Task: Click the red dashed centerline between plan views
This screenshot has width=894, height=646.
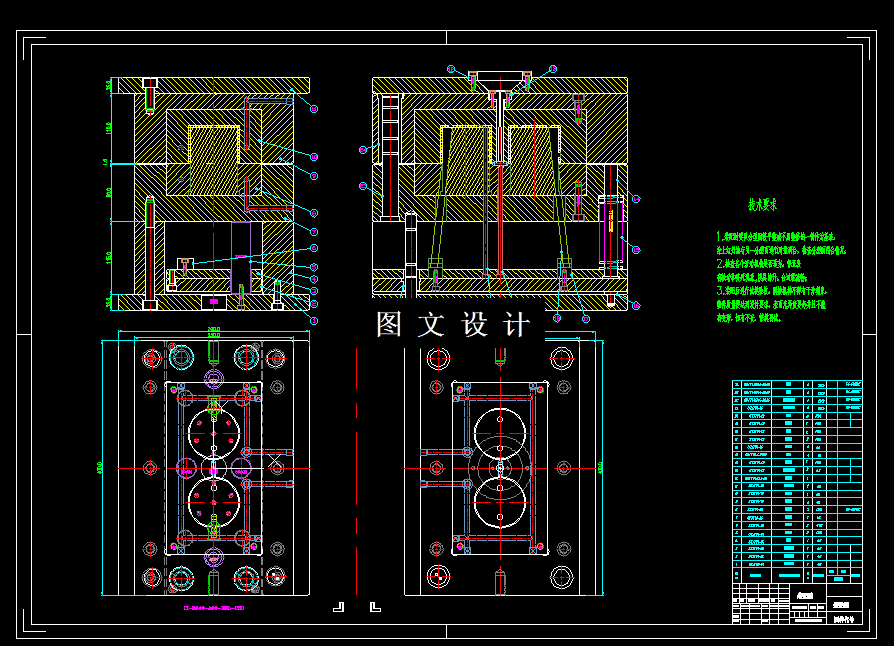Action: coord(357,472)
